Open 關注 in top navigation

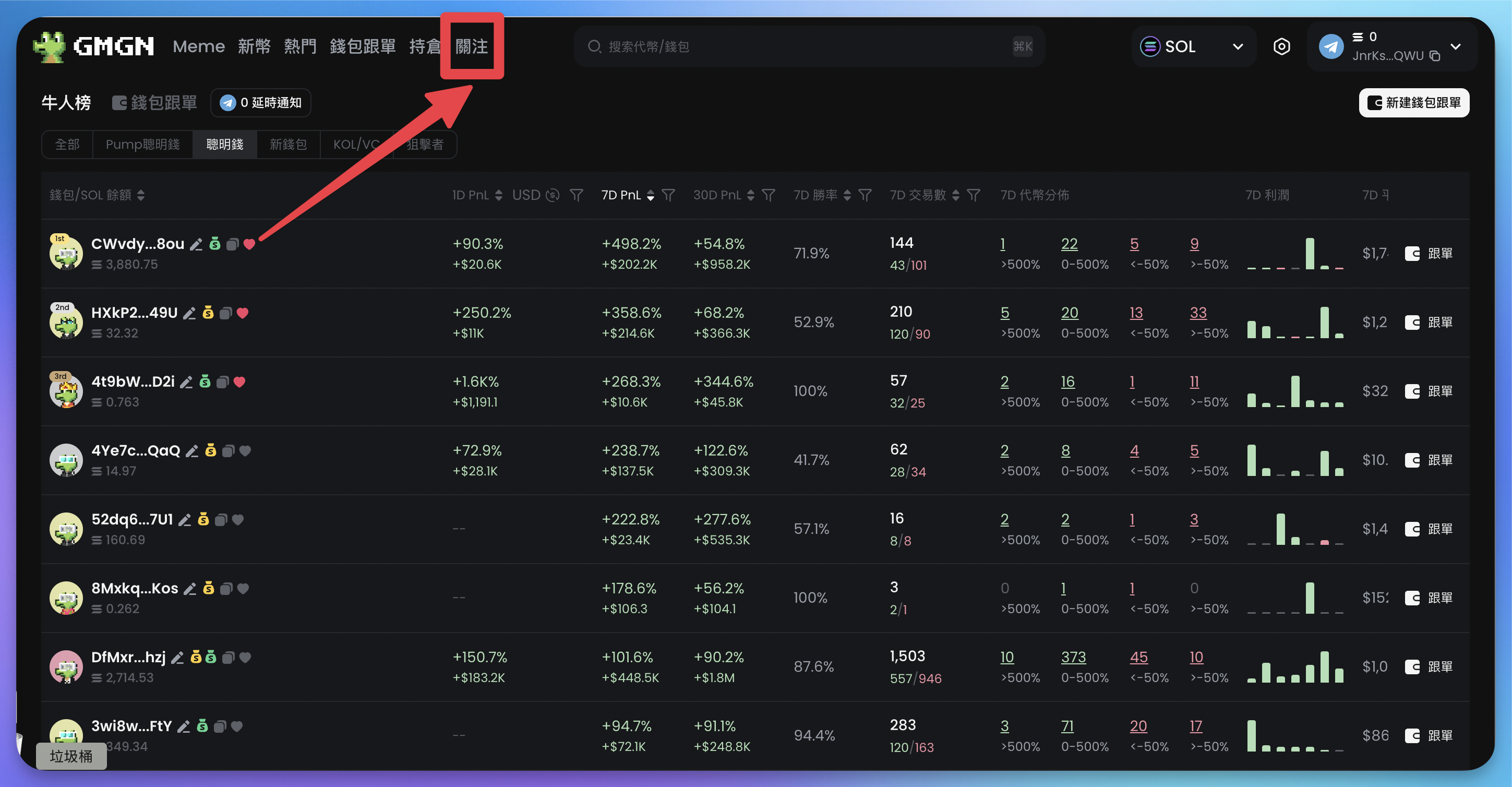click(x=472, y=46)
